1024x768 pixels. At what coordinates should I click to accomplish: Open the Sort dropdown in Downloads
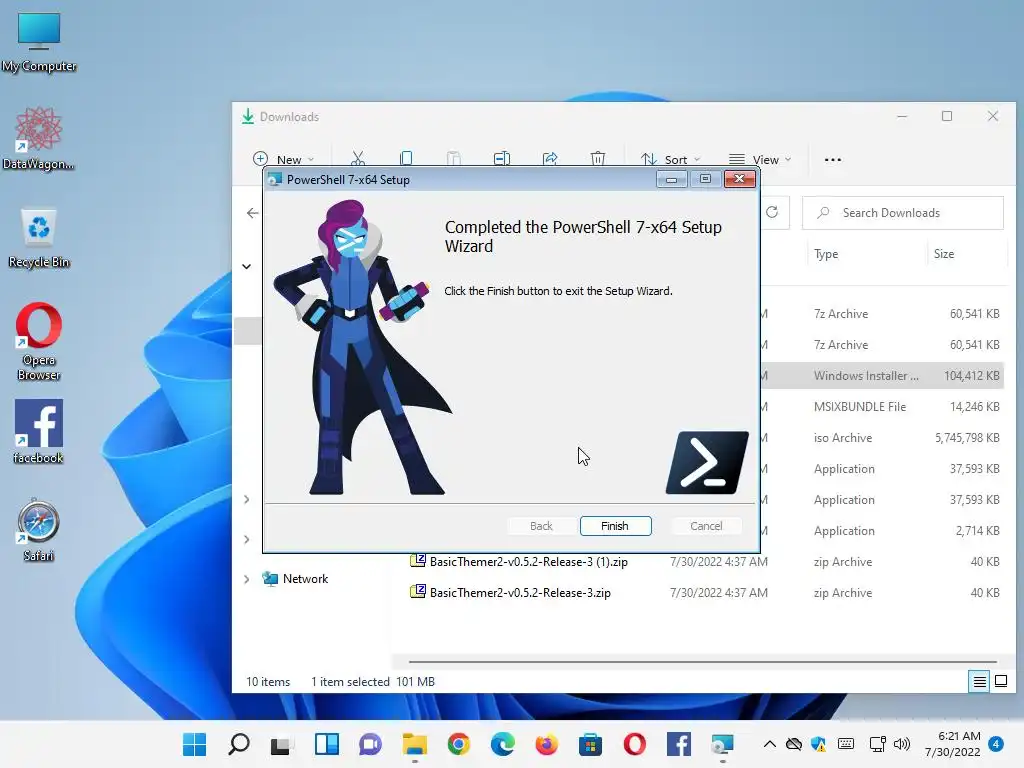point(670,159)
